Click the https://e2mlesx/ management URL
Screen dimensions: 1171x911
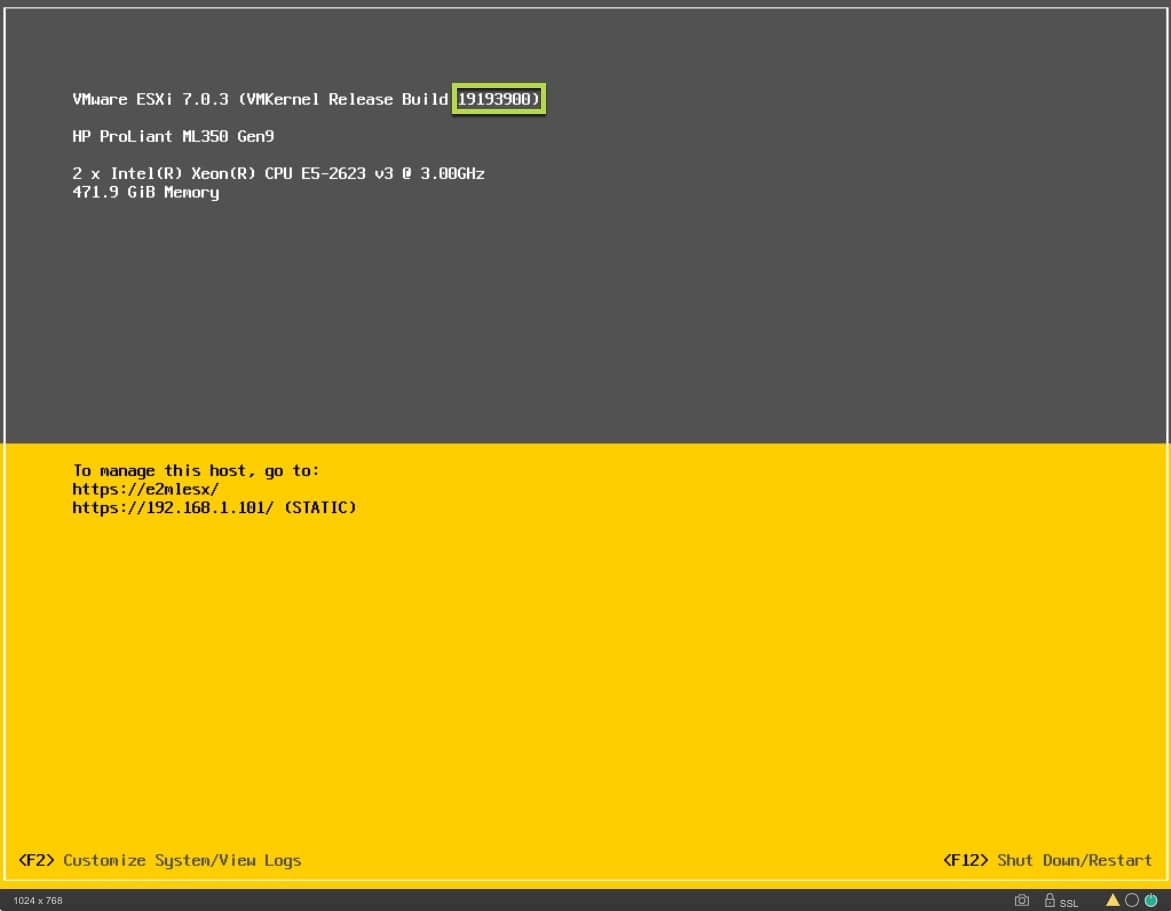[x=146, y=489]
